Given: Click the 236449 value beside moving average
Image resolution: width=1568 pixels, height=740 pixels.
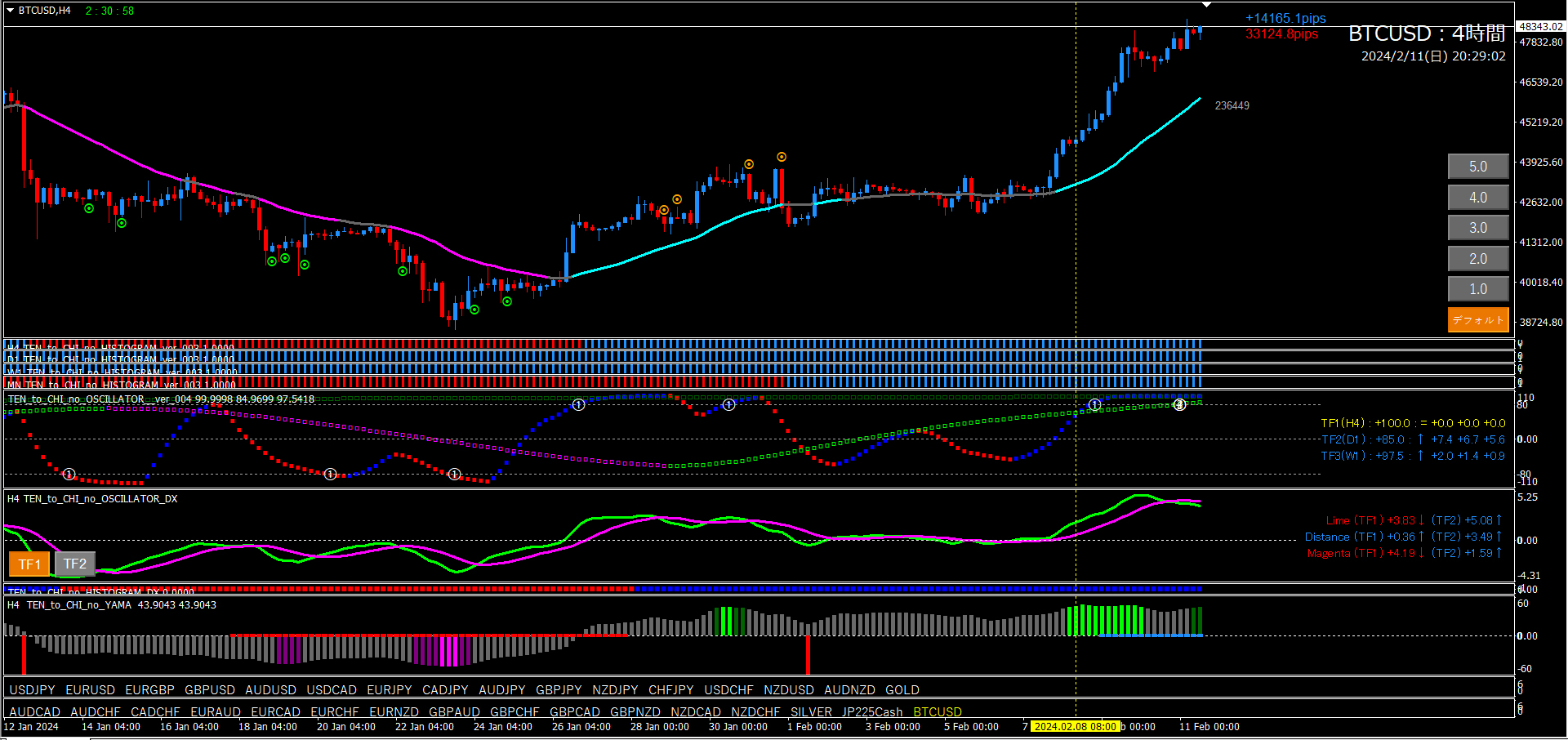Looking at the screenshot, I should click(x=1232, y=105).
